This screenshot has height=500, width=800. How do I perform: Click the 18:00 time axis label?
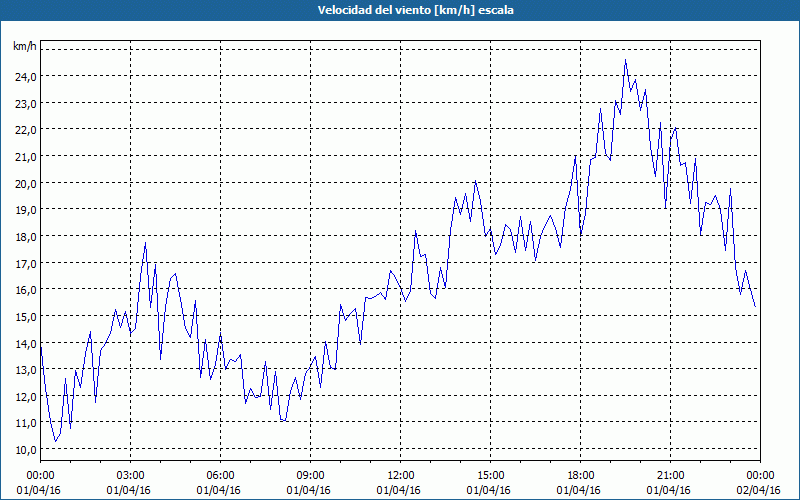click(581, 476)
